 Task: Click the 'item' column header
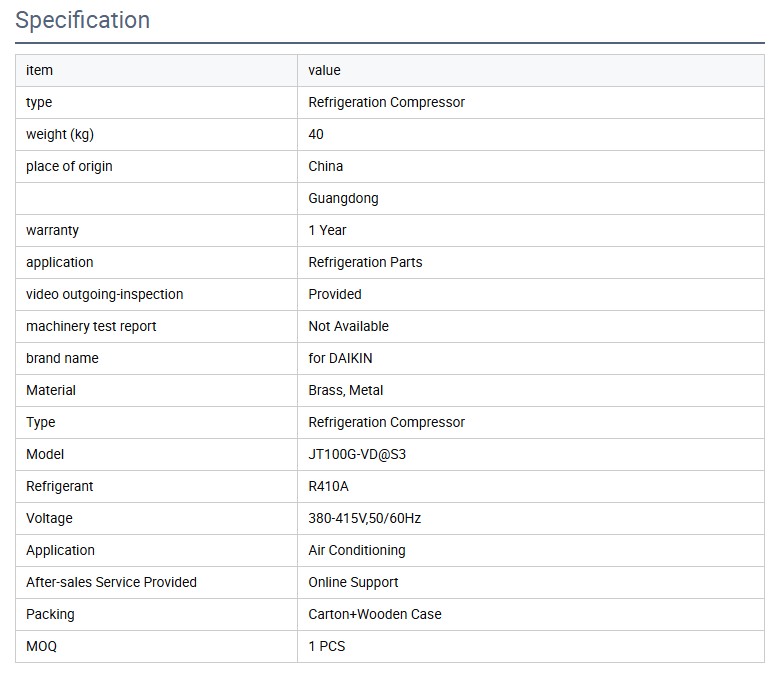click(40, 70)
